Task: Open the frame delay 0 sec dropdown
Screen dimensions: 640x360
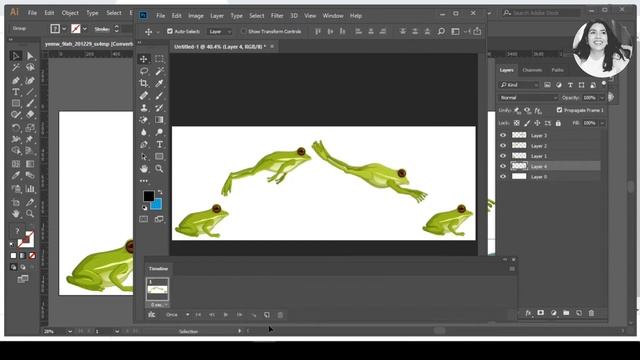Action: coord(158,305)
